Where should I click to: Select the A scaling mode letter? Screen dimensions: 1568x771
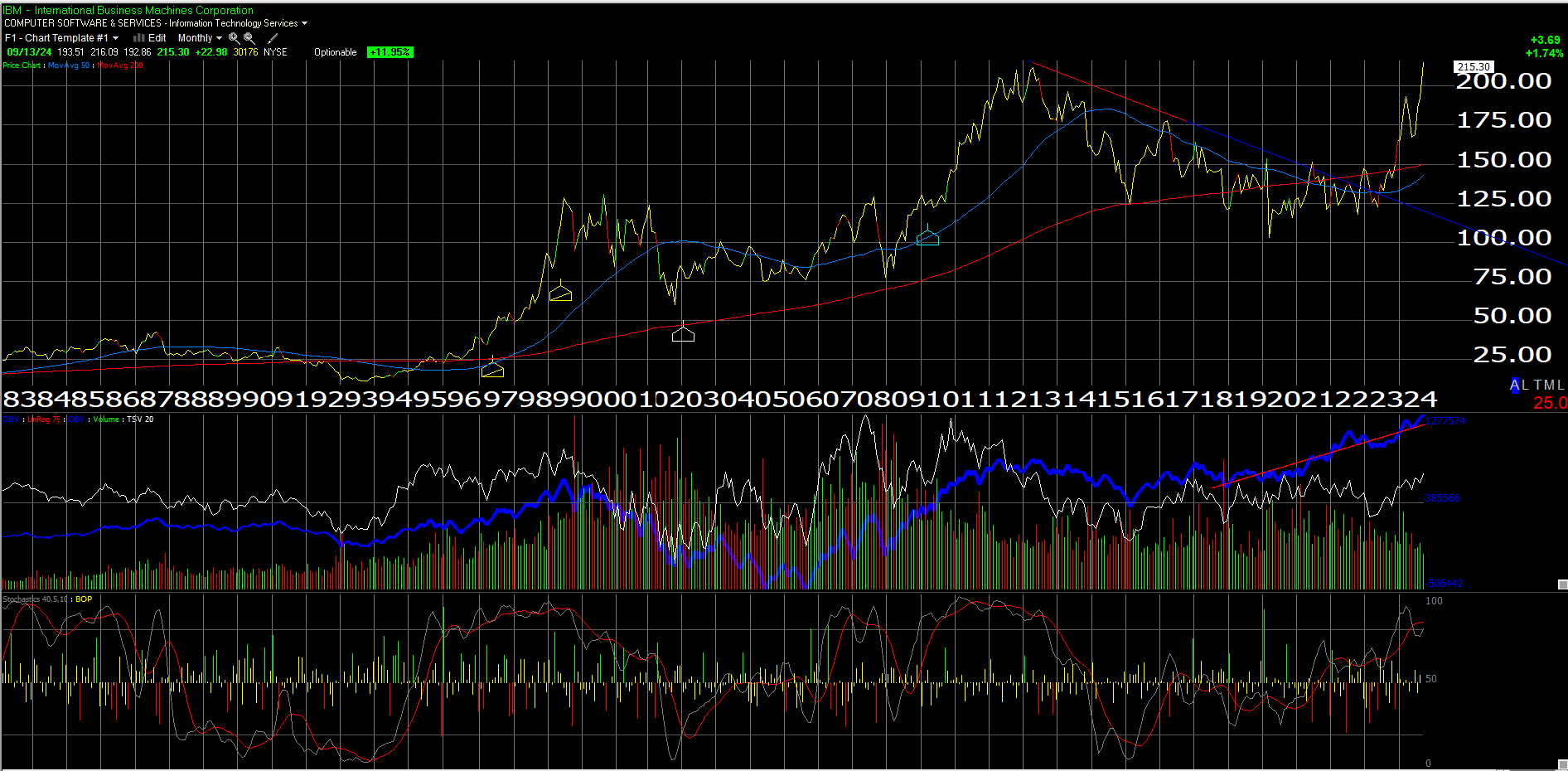[x=1515, y=385]
